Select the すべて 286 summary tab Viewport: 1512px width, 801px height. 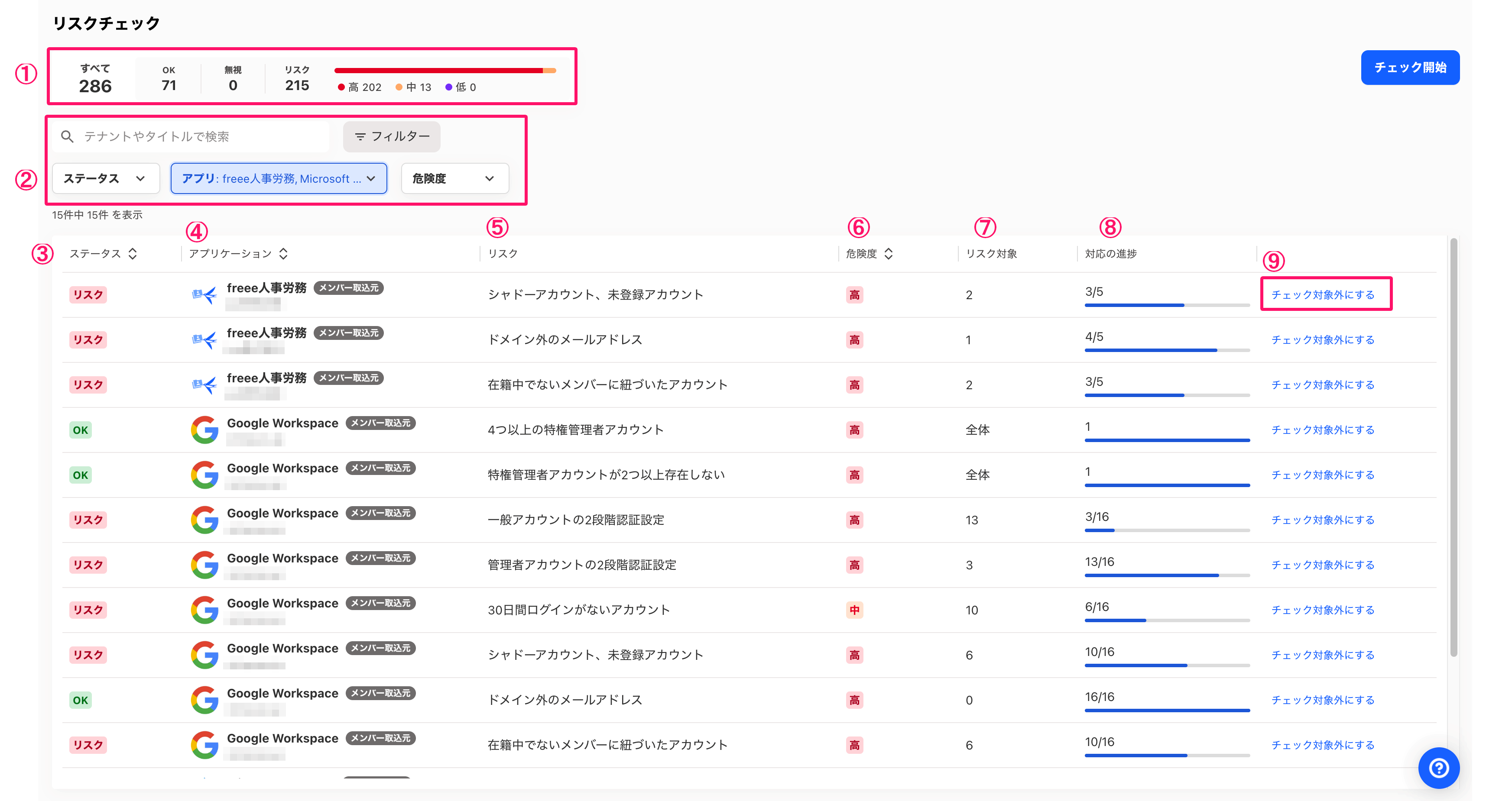pyautogui.click(x=95, y=78)
